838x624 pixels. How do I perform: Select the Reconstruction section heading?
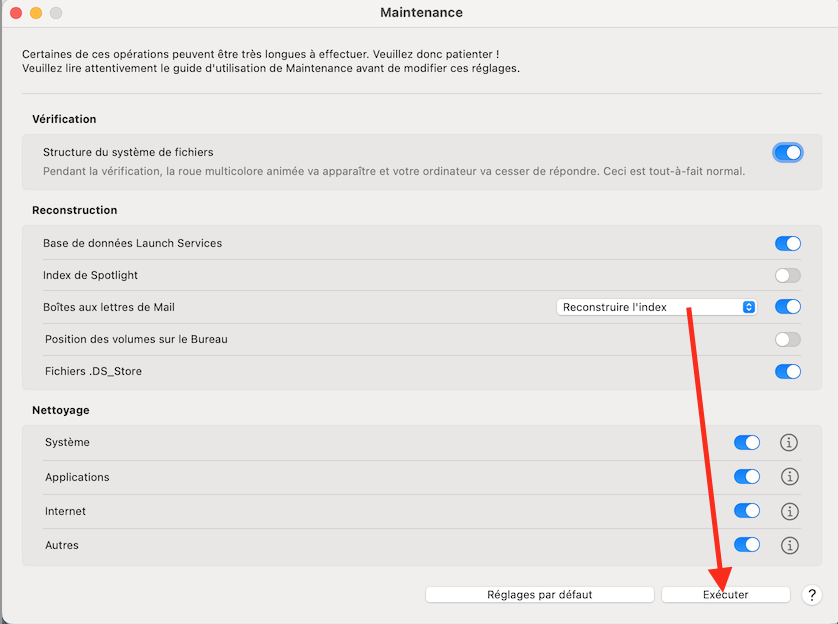[74, 210]
